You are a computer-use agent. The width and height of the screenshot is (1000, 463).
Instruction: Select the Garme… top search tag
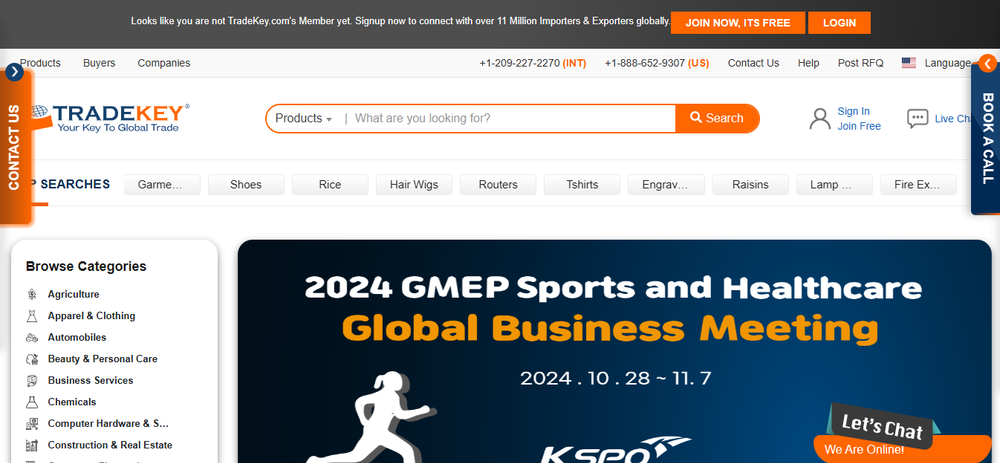point(162,185)
